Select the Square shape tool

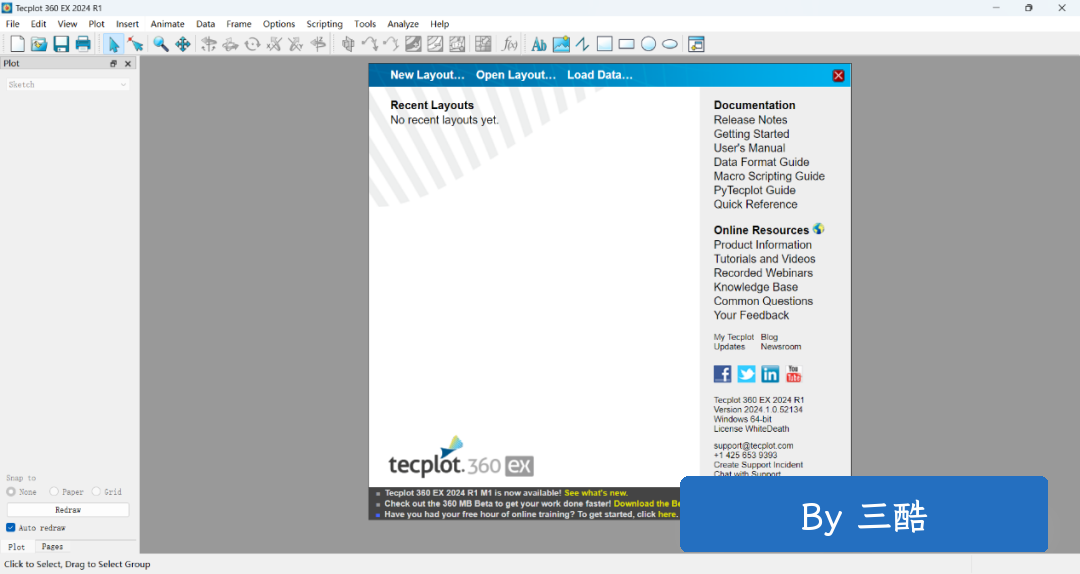[605, 44]
